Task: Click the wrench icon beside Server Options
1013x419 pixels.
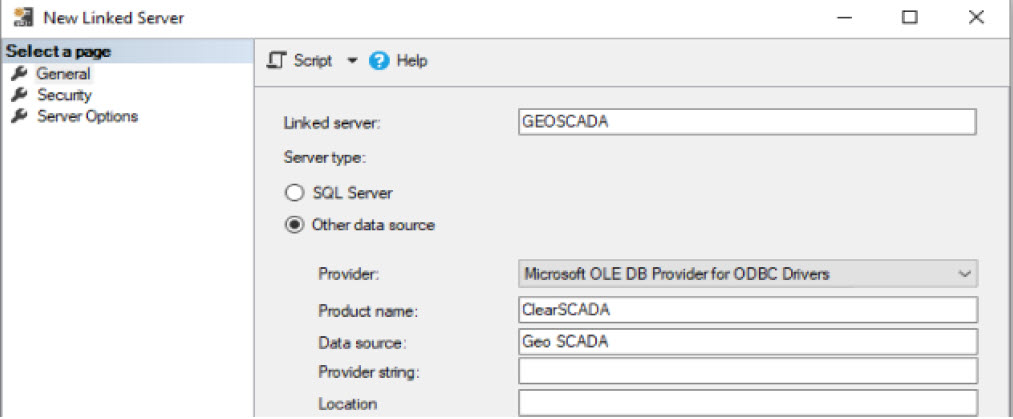Action: coord(19,116)
